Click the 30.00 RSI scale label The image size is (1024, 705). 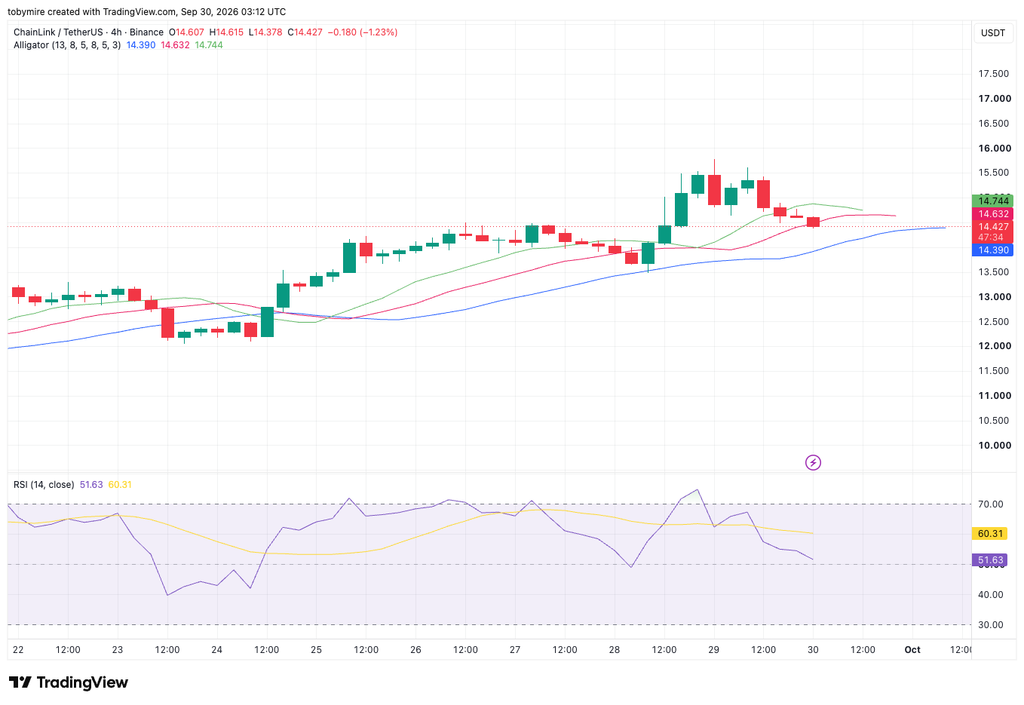point(991,625)
